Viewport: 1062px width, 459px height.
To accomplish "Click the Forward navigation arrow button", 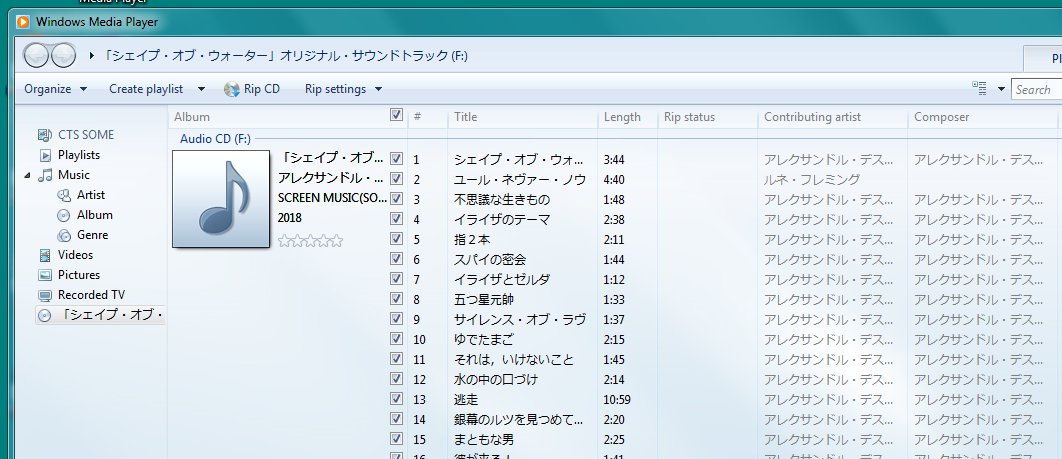I will (x=63, y=56).
